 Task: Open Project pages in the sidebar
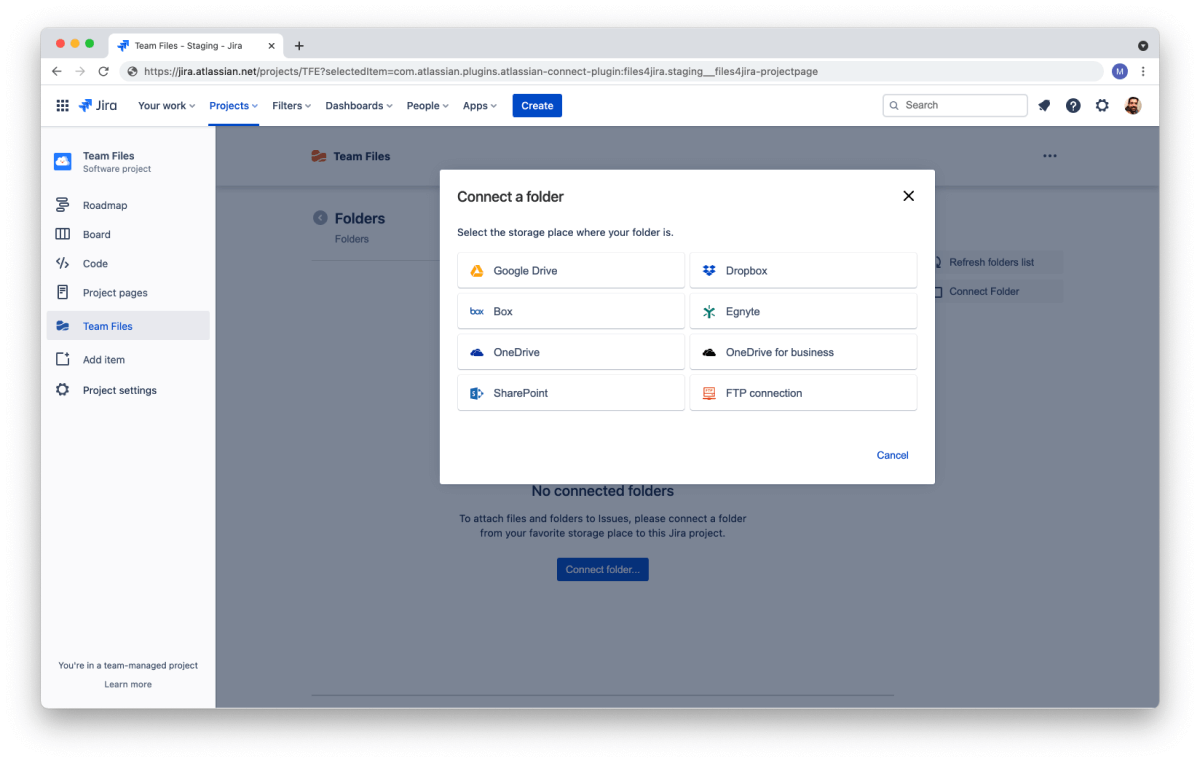[x=128, y=293]
